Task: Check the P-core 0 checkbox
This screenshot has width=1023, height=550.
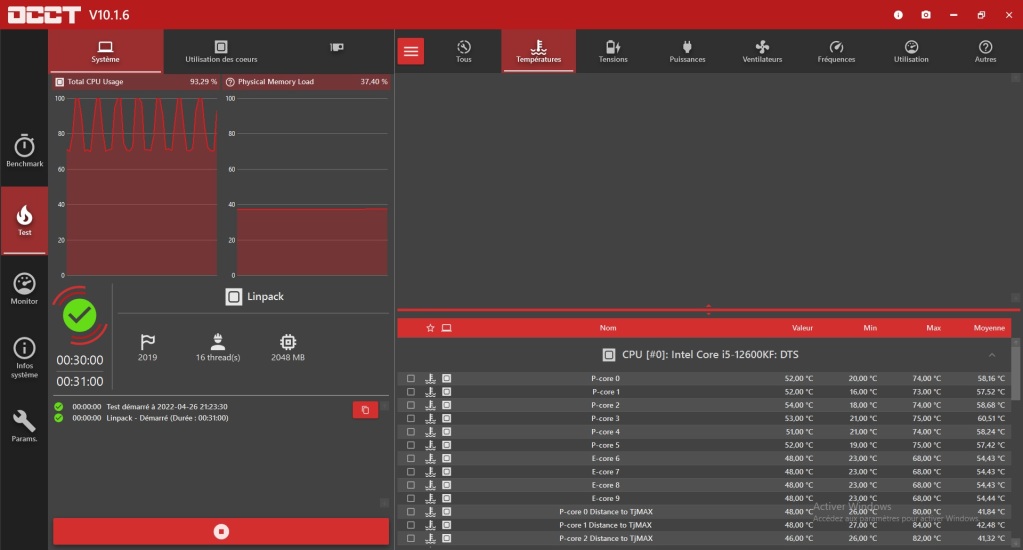Action: click(410, 378)
